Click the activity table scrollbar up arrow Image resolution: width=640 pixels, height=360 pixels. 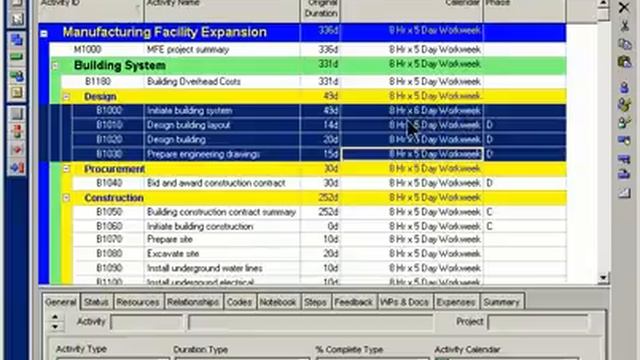tap(603, 4)
